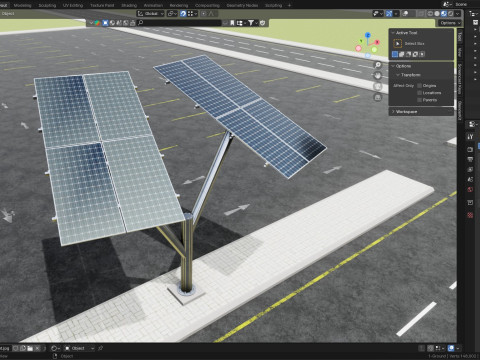Open the Output properties tab icon
The image size is (480, 360).
(470, 159)
